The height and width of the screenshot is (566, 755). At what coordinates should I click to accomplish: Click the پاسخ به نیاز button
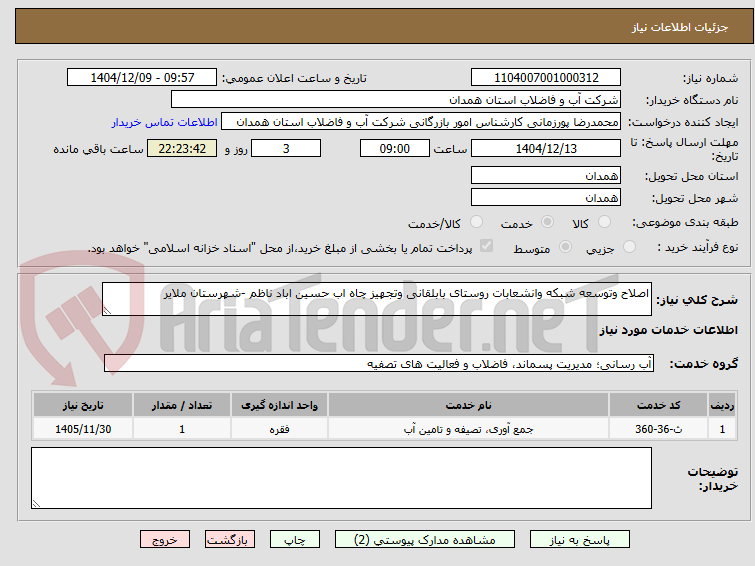click(x=580, y=540)
